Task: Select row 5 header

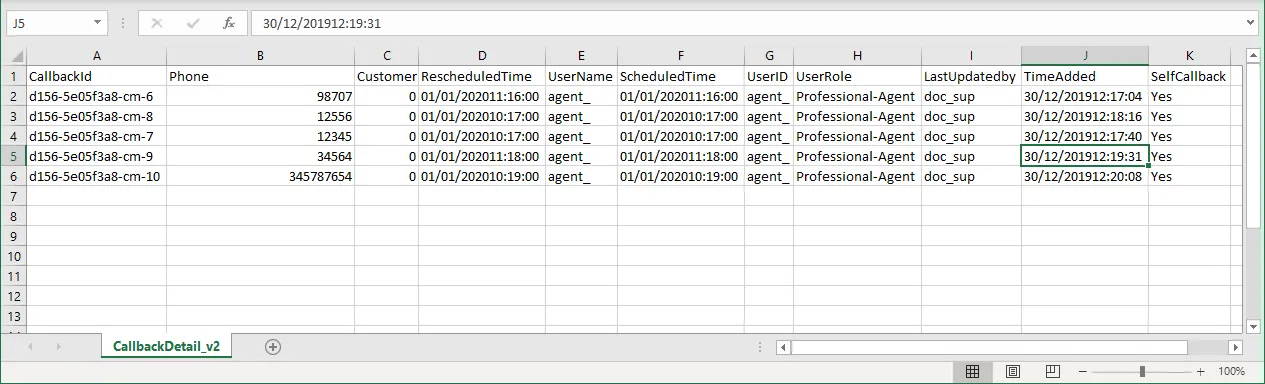Action: tap(13, 156)
